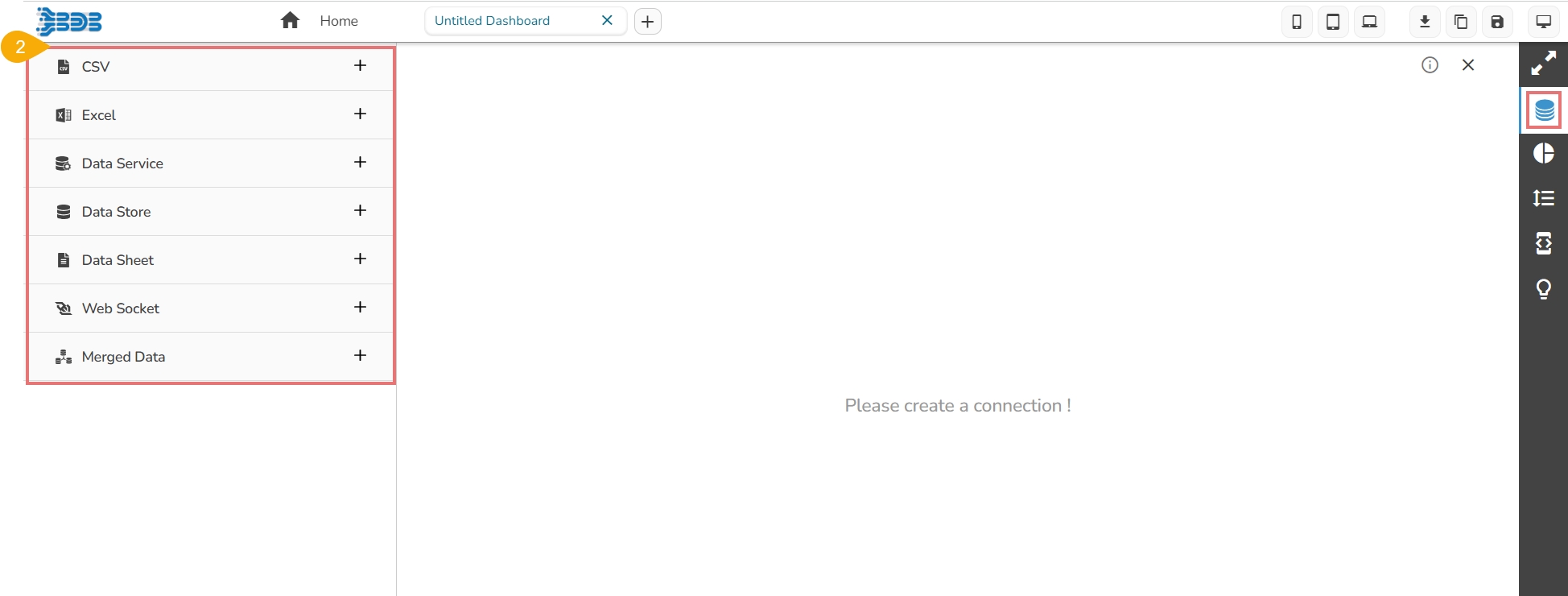This screenshot has height=596, width=1568.
Task: Click the info circle icon
Action: pyautogui.click(x=1430, y=65)
